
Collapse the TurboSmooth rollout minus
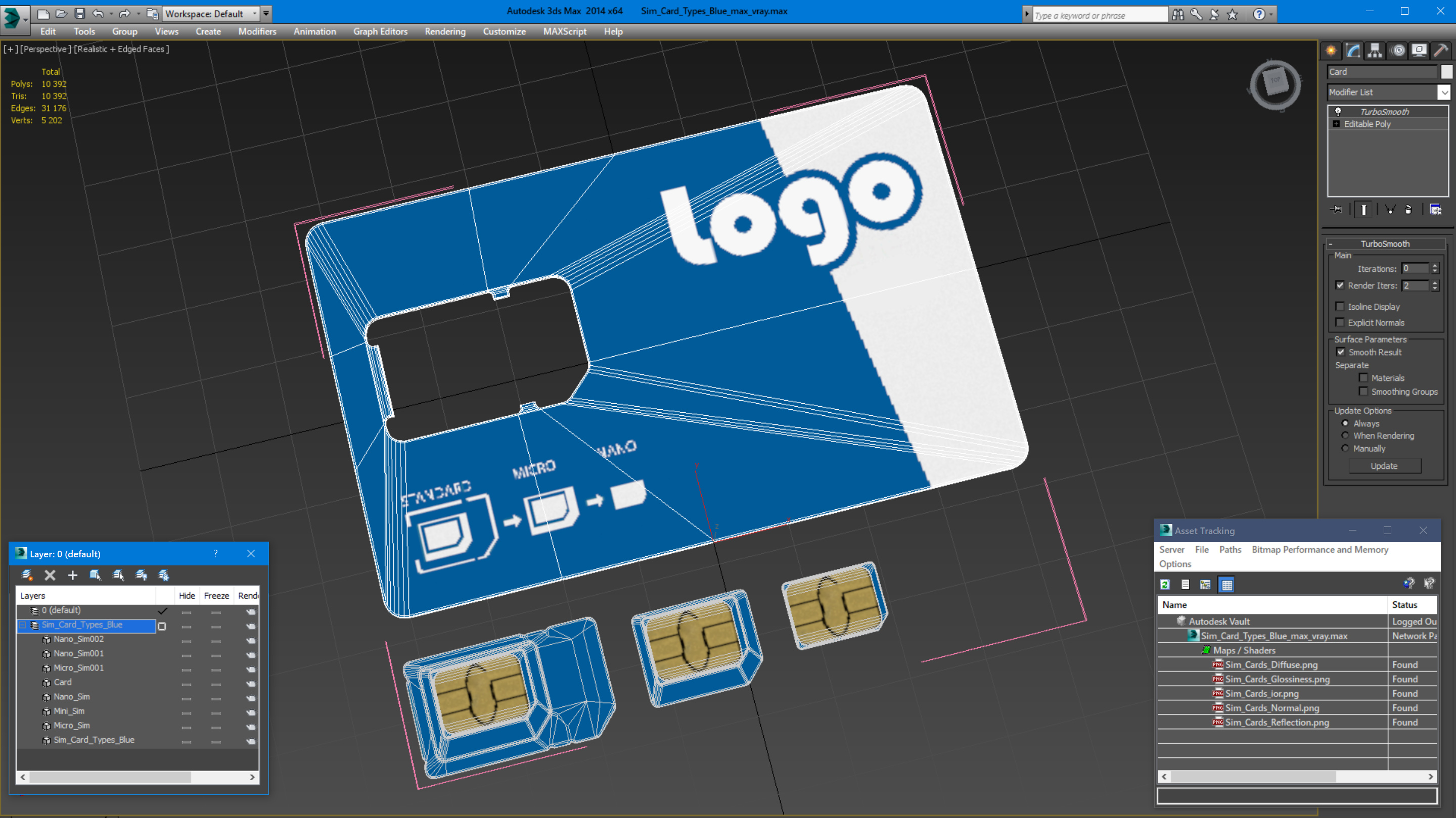click(x=1331, y=244)
